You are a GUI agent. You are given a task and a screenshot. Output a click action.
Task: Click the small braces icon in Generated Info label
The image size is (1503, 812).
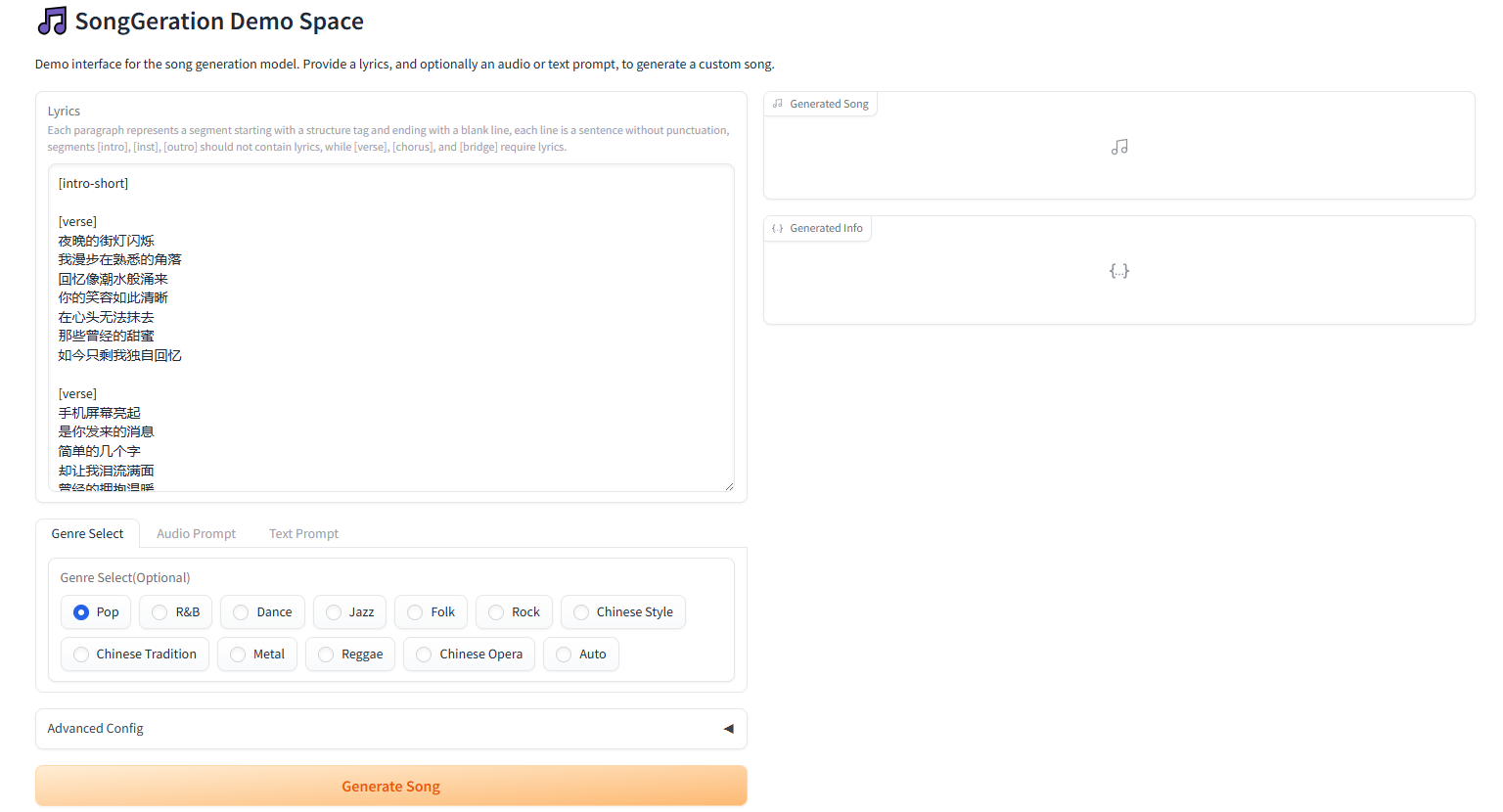(x=778, y=228)
